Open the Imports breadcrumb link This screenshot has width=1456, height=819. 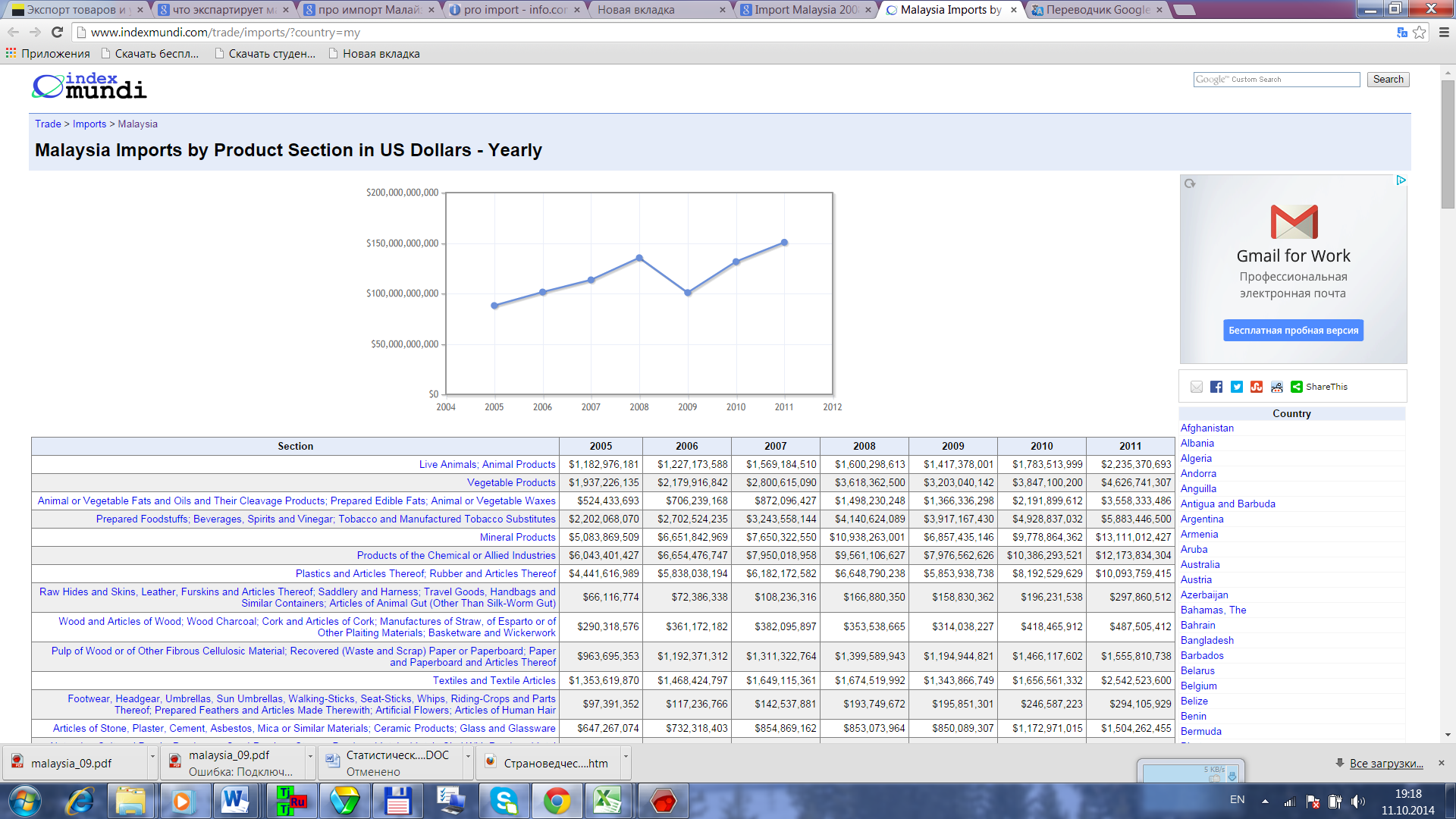pos(89,124)
